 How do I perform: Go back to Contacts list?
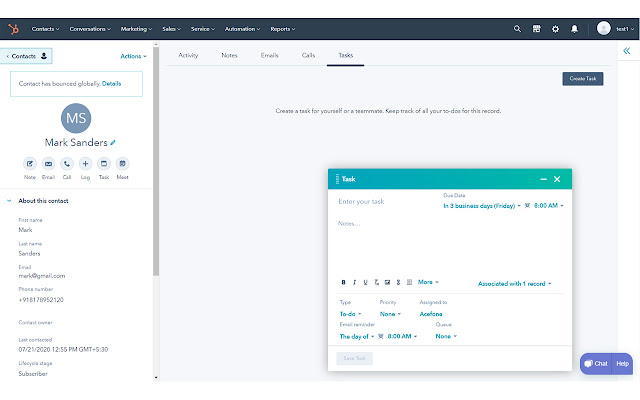pyautogui.click(x=27, y=56)
